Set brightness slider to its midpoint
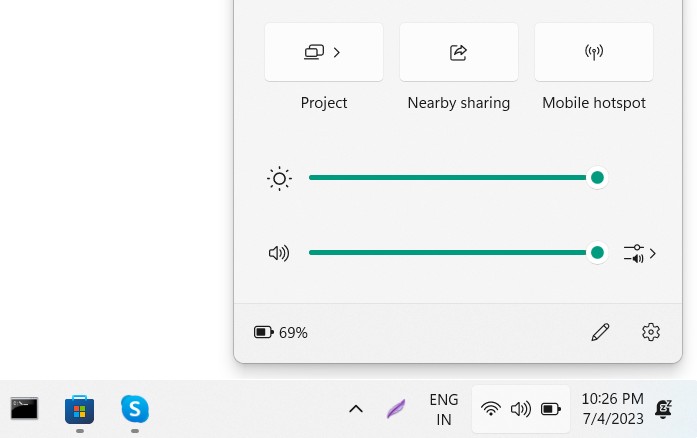The height and width of the screenshot is (438, 697). tap(453, 178)
